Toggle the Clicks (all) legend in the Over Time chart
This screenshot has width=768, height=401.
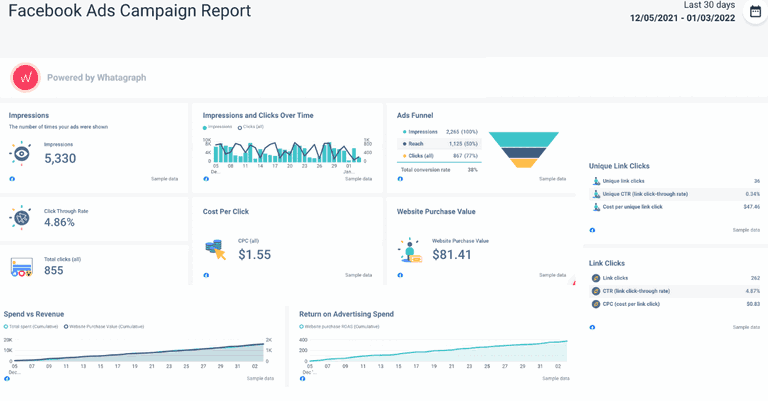253,127
